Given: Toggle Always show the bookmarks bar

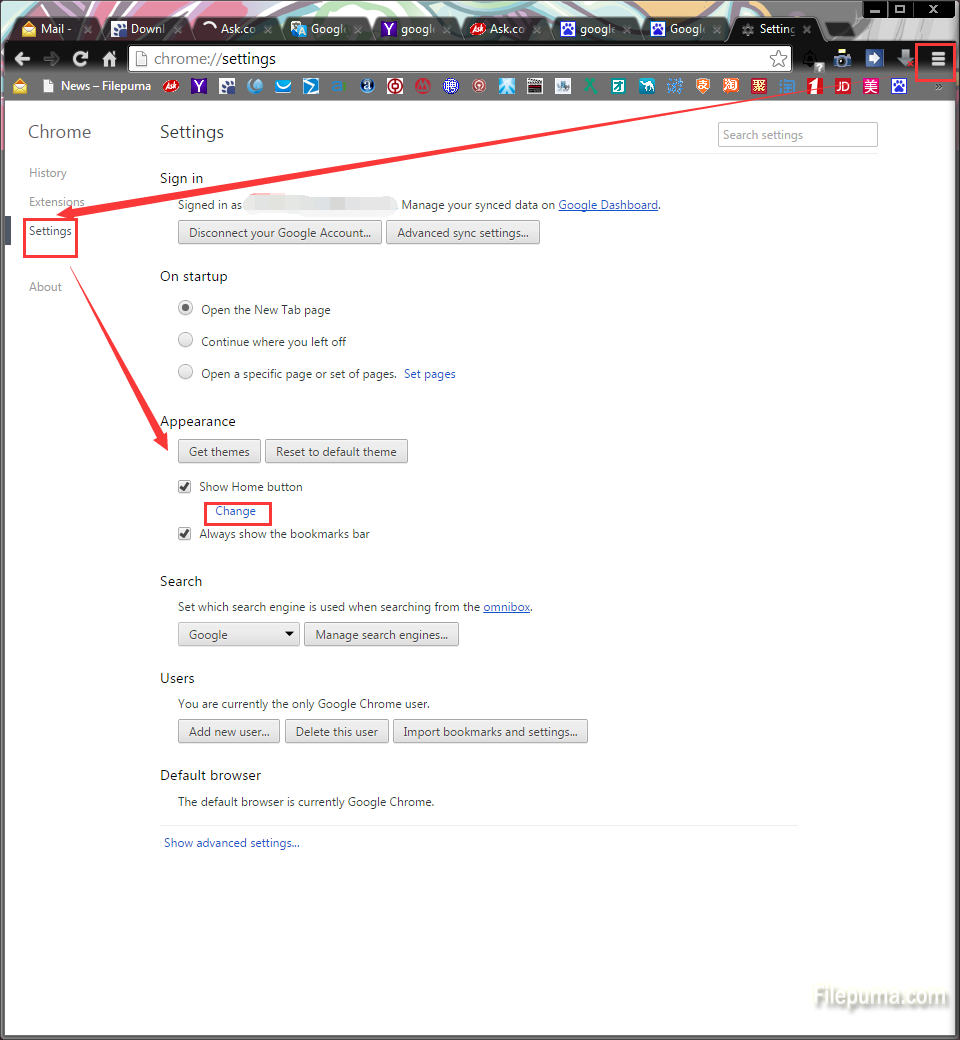Looking at the screenshot, I should 184,534.
